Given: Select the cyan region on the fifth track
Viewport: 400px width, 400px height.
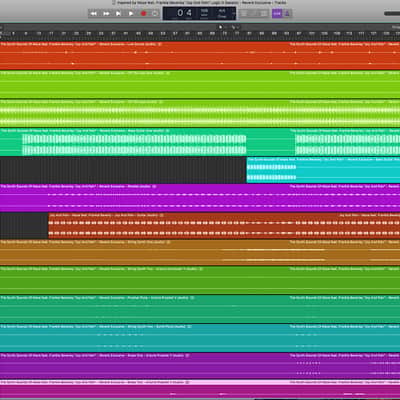Looking at the screenshot, I should tap(323, 170).
